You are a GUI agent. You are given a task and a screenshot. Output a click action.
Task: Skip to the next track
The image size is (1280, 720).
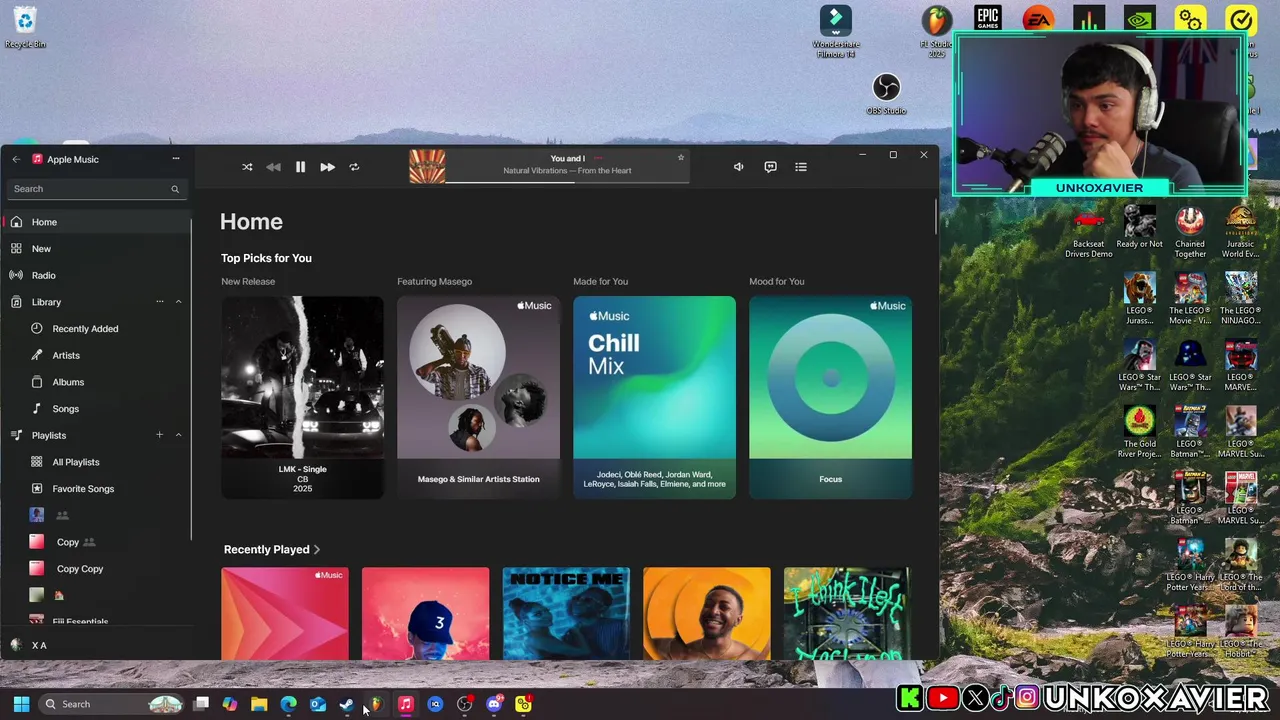coord(327,167)
